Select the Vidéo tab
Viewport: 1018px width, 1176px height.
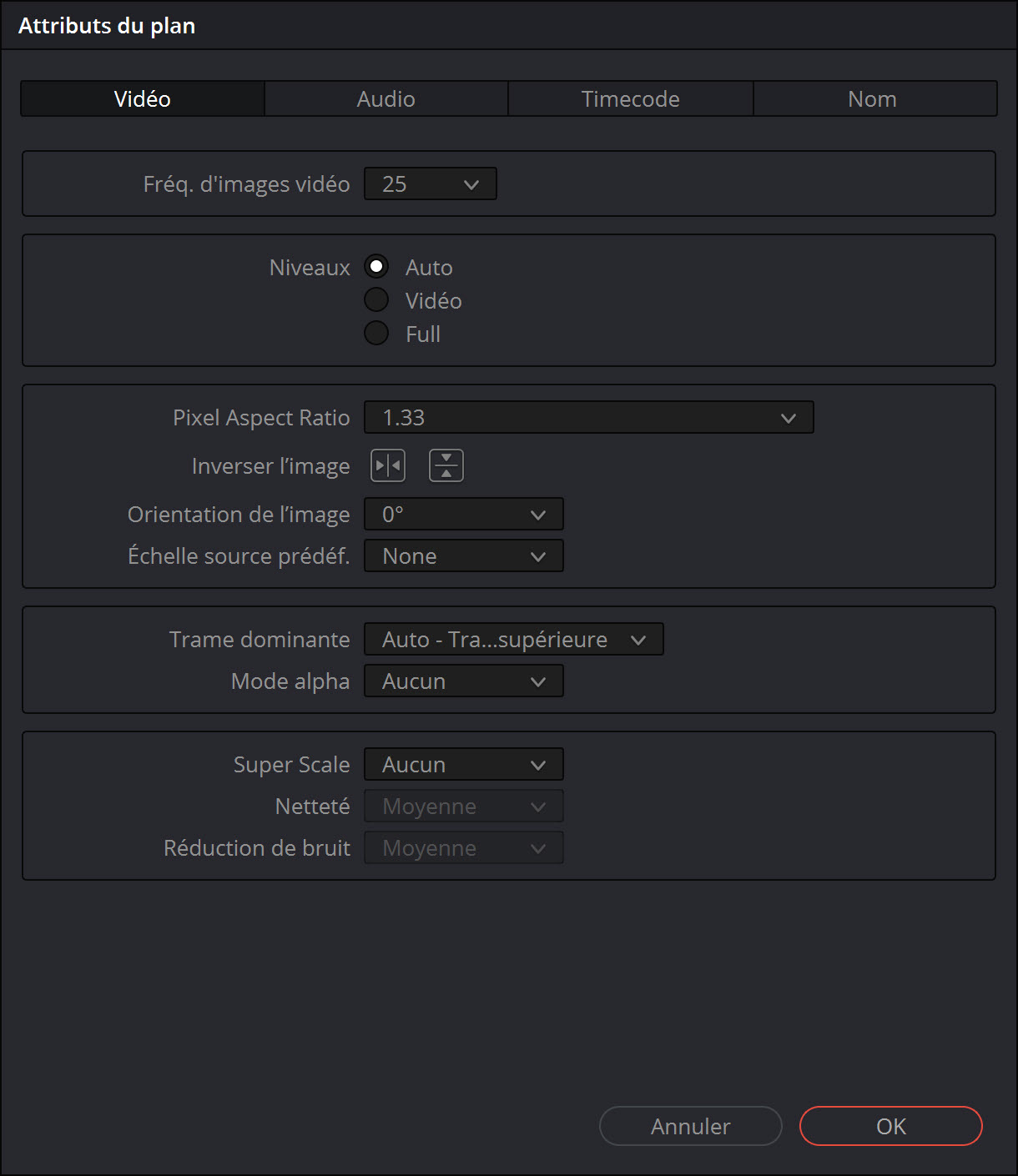click(143, 98)
